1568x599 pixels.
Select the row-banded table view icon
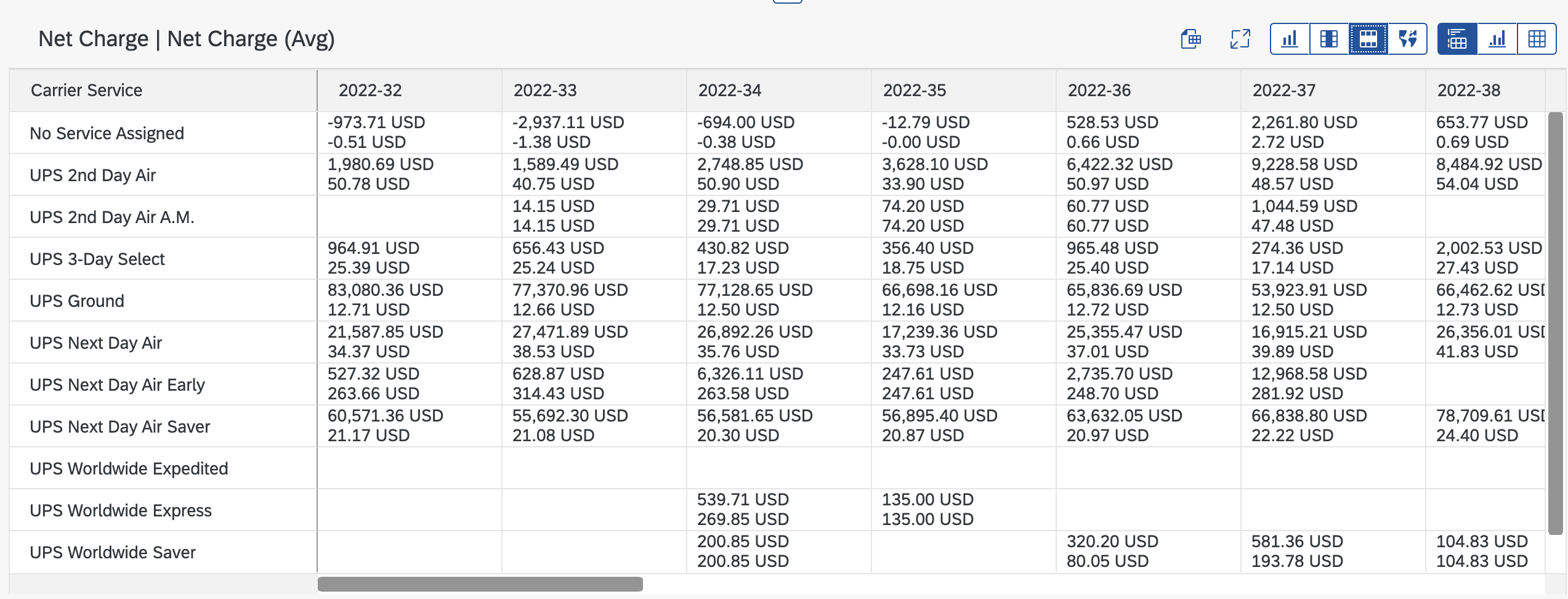(x=1368, y=39)
